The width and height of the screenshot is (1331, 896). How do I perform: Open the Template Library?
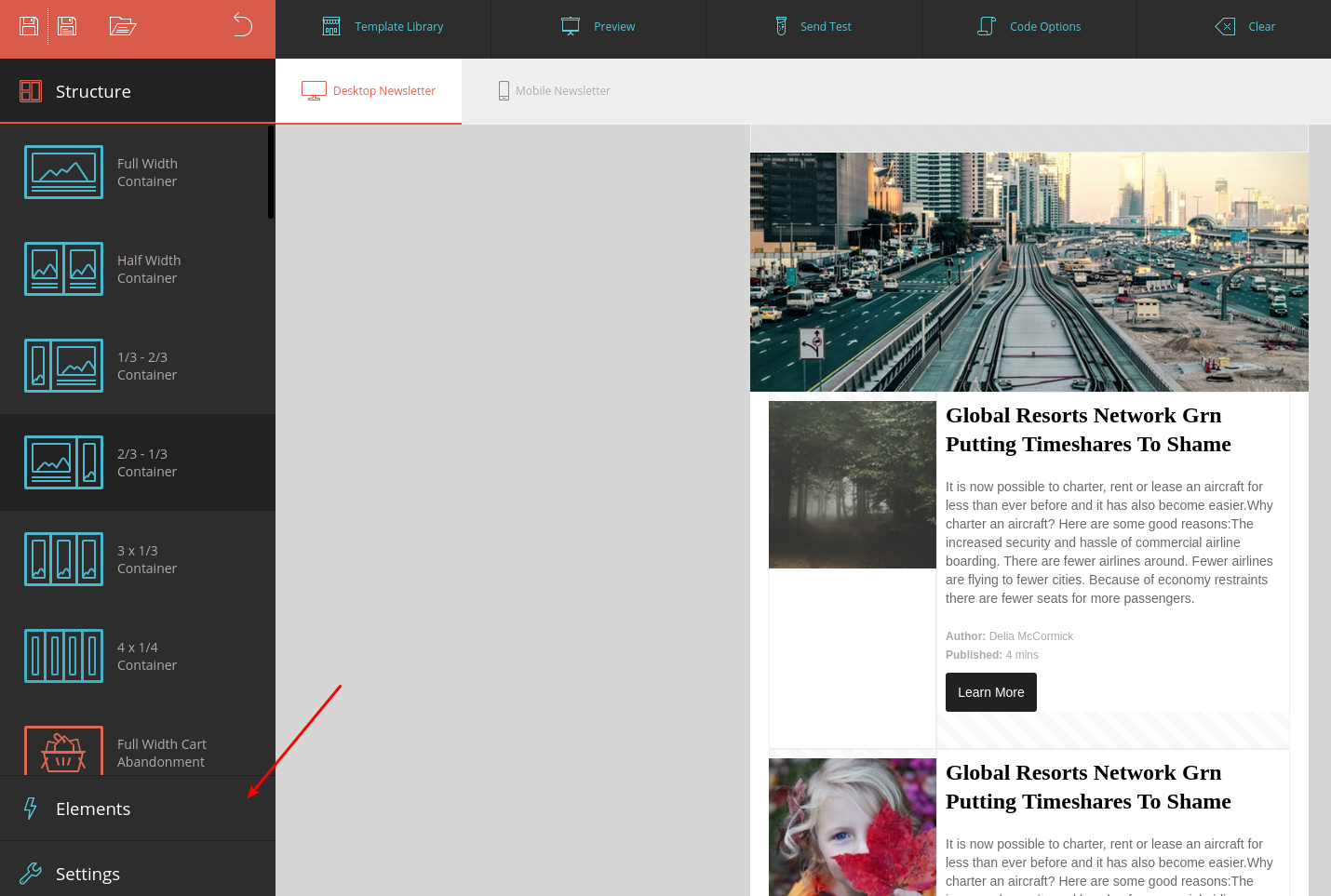pos(383,27)
